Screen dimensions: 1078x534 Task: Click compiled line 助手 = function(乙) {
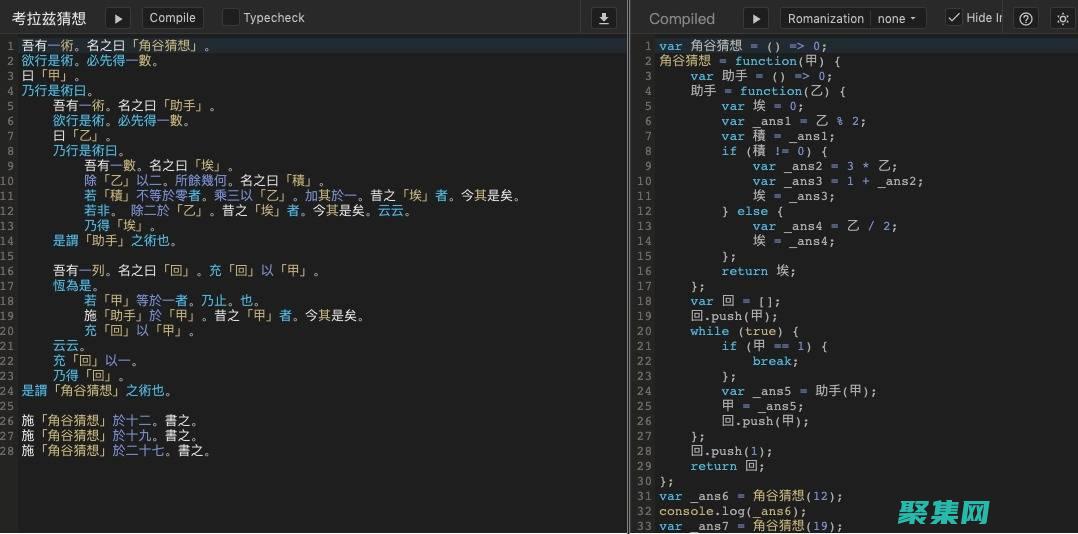pos(768,91)
